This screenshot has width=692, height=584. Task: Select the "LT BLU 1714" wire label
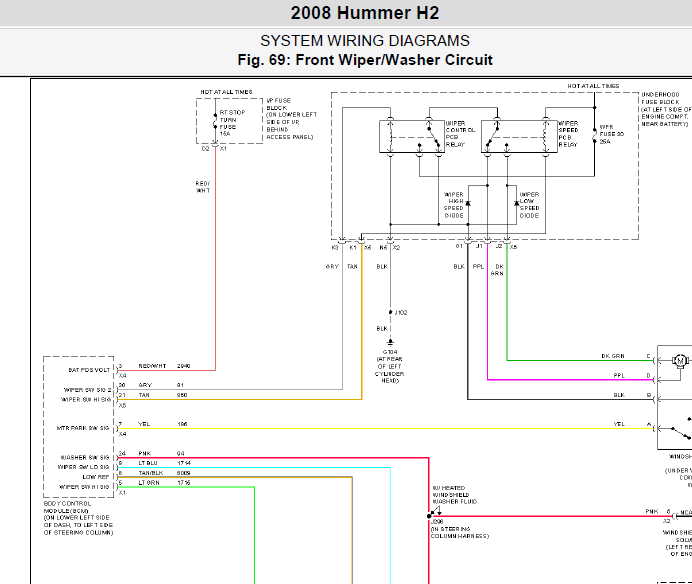point(165,463)
